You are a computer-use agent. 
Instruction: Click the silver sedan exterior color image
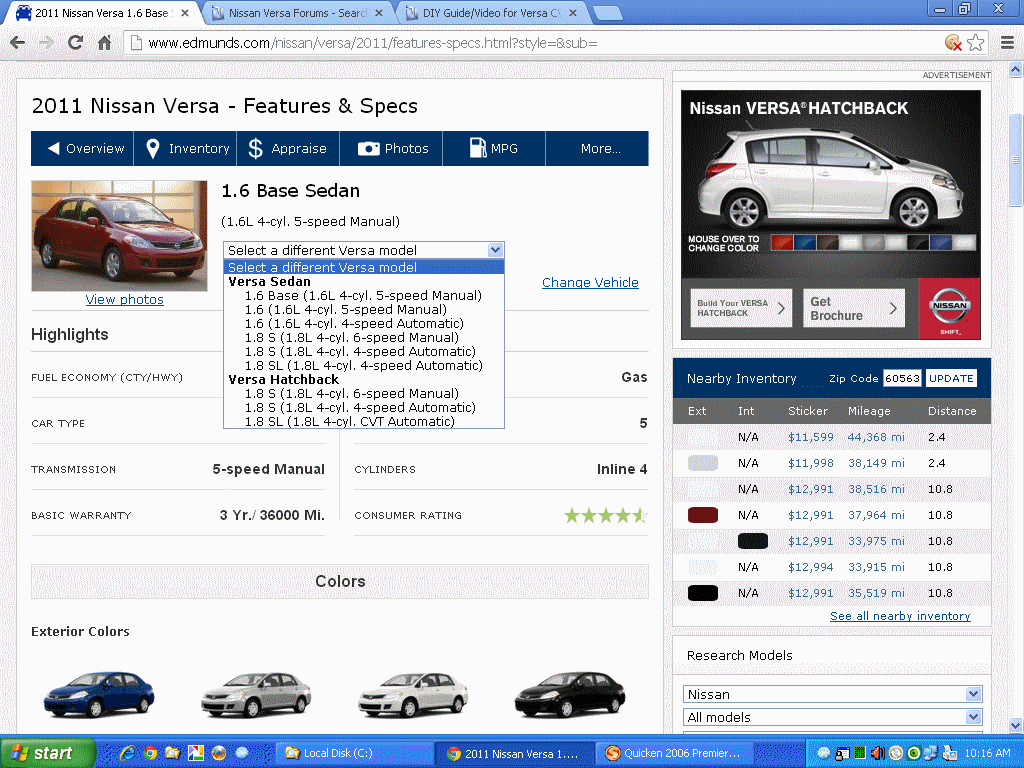pyautogui.click(x=256, y=694)
